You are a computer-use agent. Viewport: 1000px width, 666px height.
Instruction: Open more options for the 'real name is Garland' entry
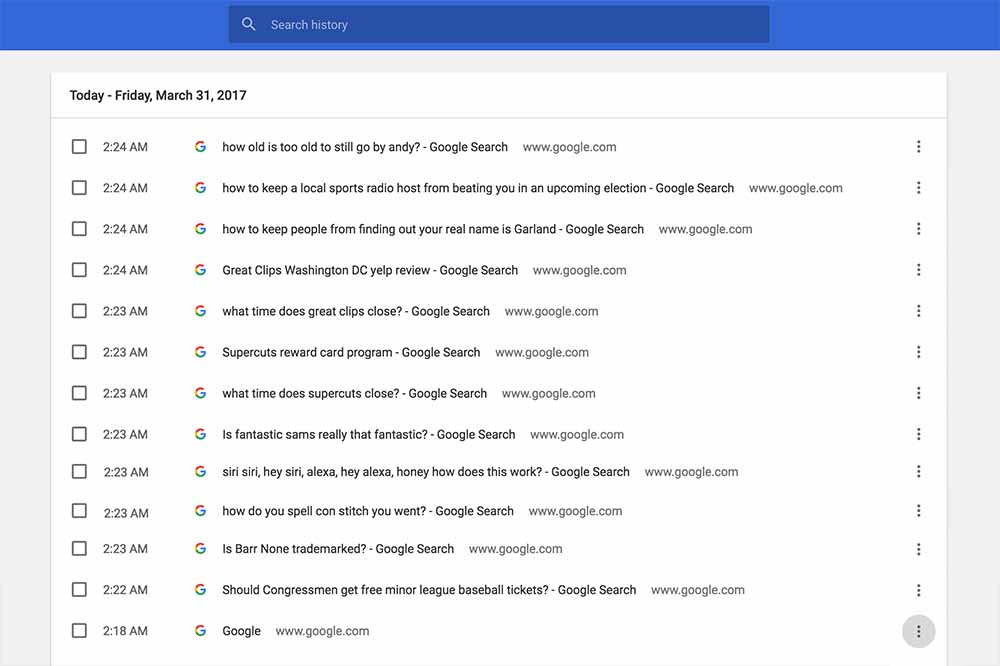918,228
